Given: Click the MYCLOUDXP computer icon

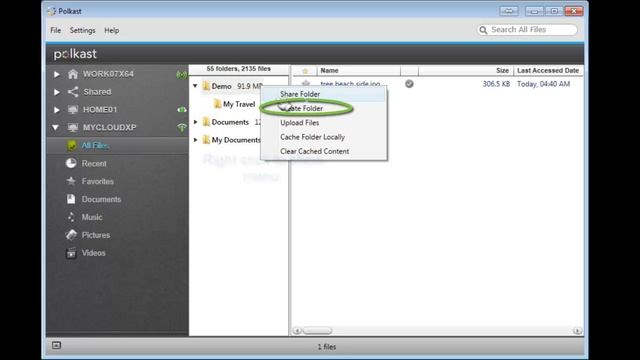Looking at the screenshot, I should coord(73,127).
